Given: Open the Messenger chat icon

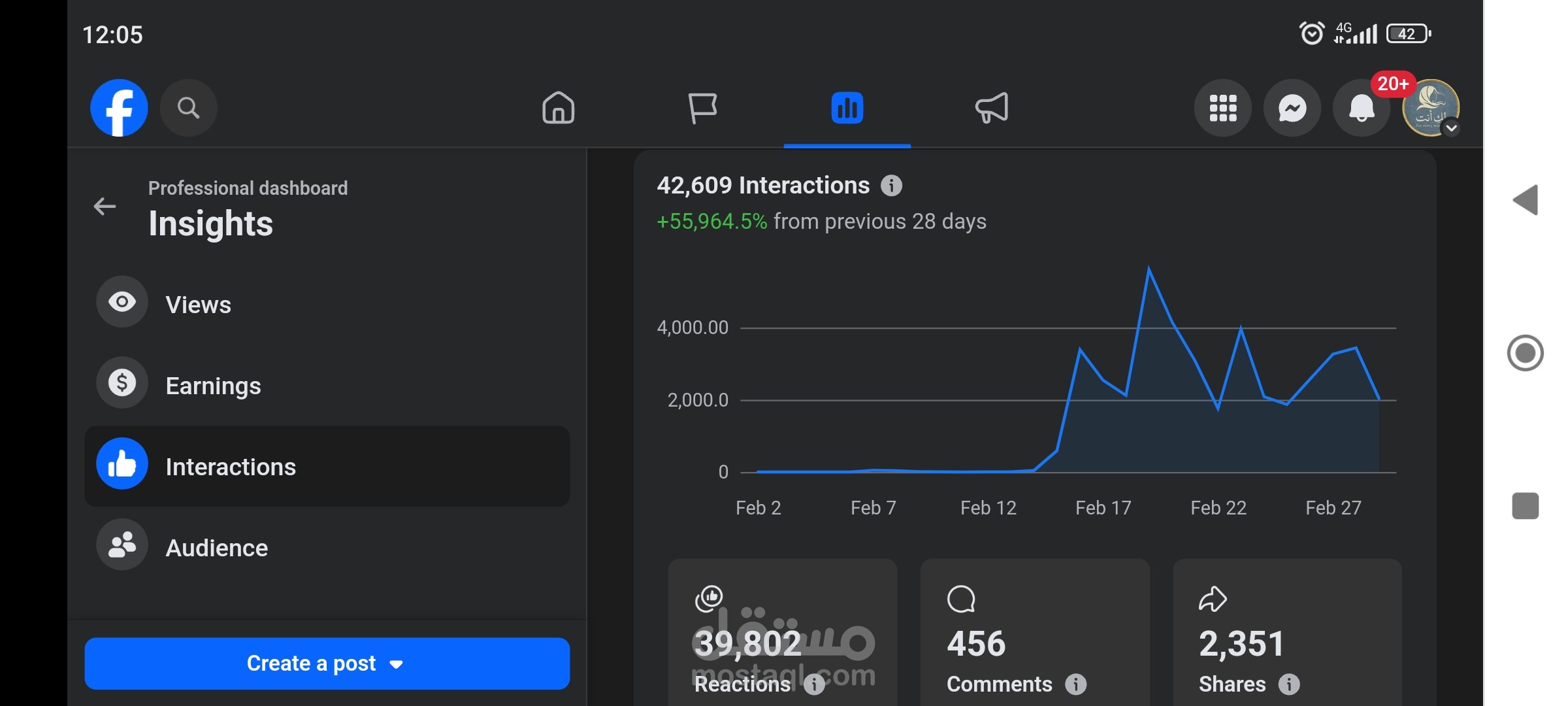Looking at the screenshot, I should (x=1292, y=108).
